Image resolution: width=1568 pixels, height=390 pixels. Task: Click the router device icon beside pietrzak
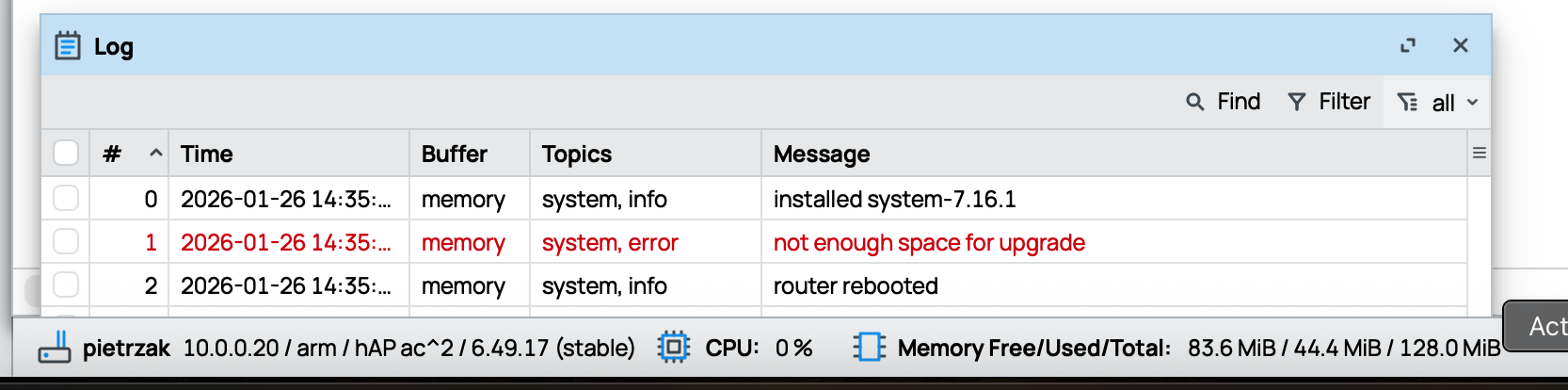pos(54,348)
